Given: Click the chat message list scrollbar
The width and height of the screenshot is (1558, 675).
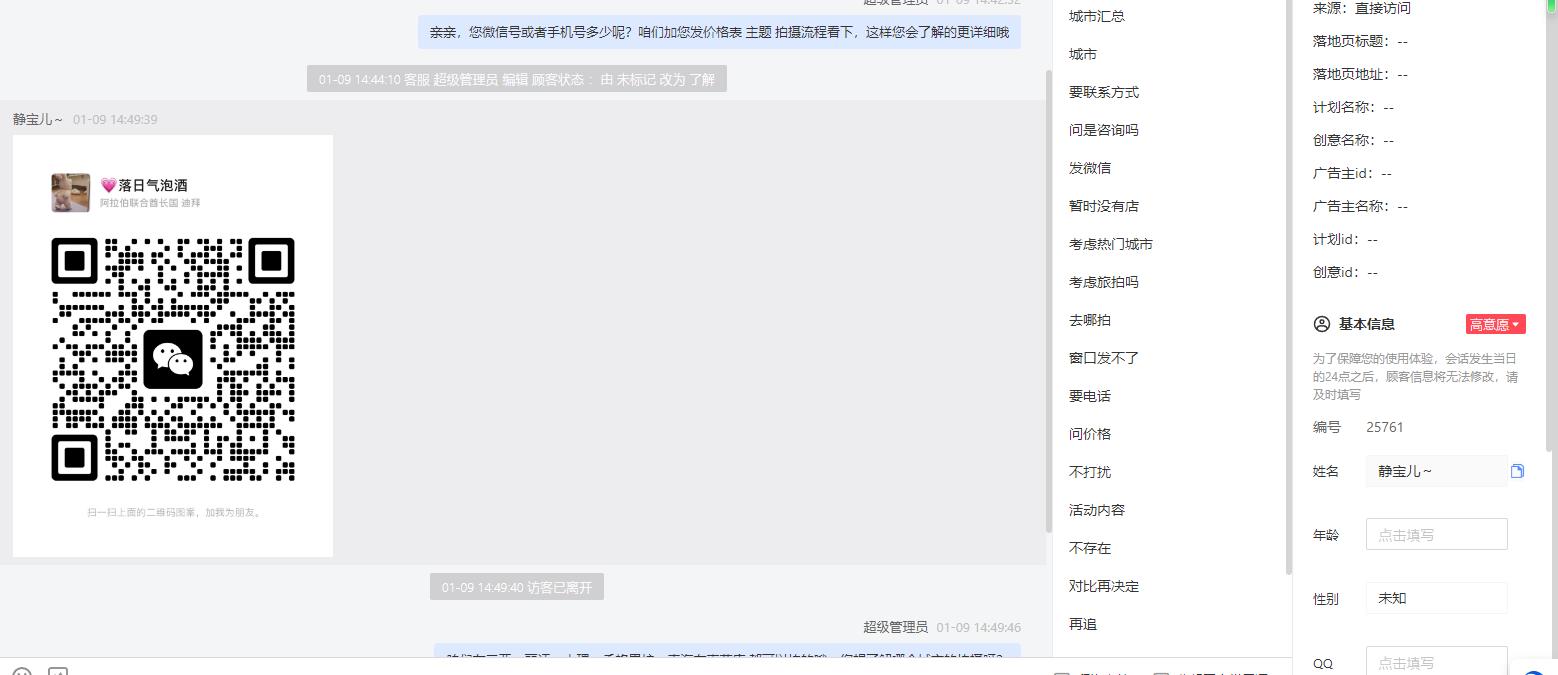Looking at the screenshot, I should coord(1048,300).
